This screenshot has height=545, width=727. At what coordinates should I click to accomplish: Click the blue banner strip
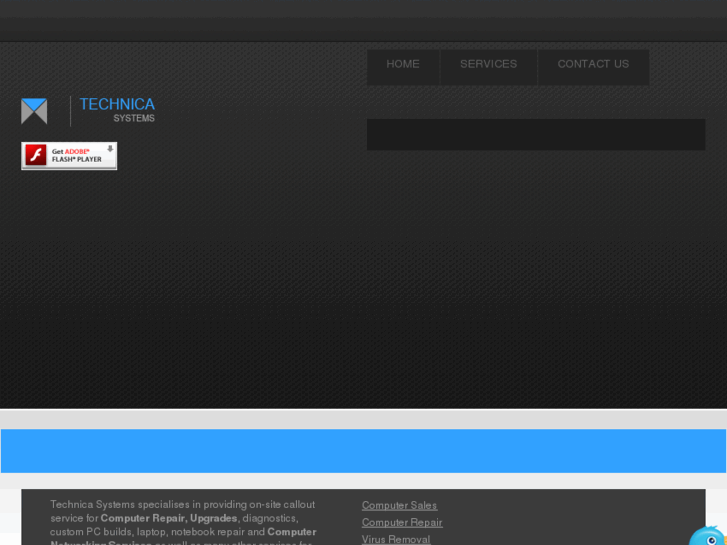tap(364, 451)
